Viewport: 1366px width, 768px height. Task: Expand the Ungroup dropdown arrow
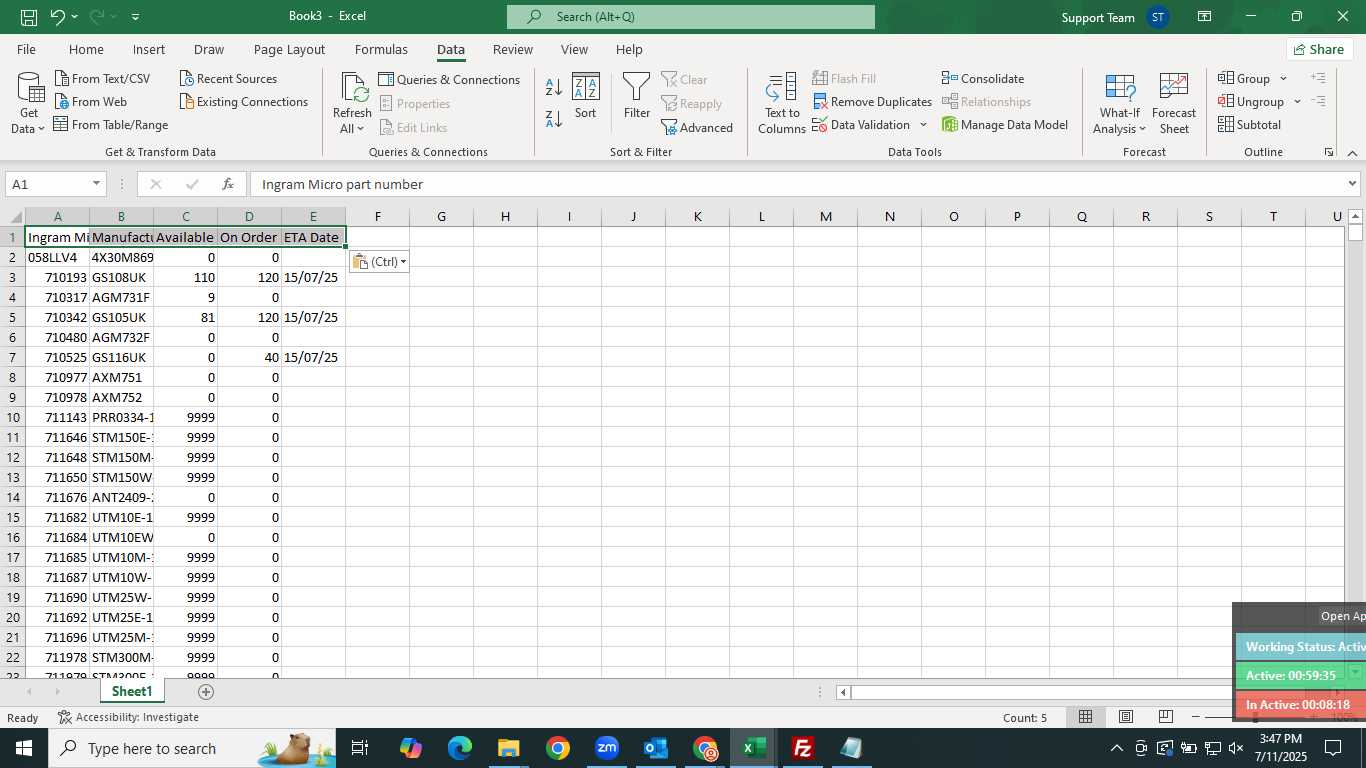1297,101
